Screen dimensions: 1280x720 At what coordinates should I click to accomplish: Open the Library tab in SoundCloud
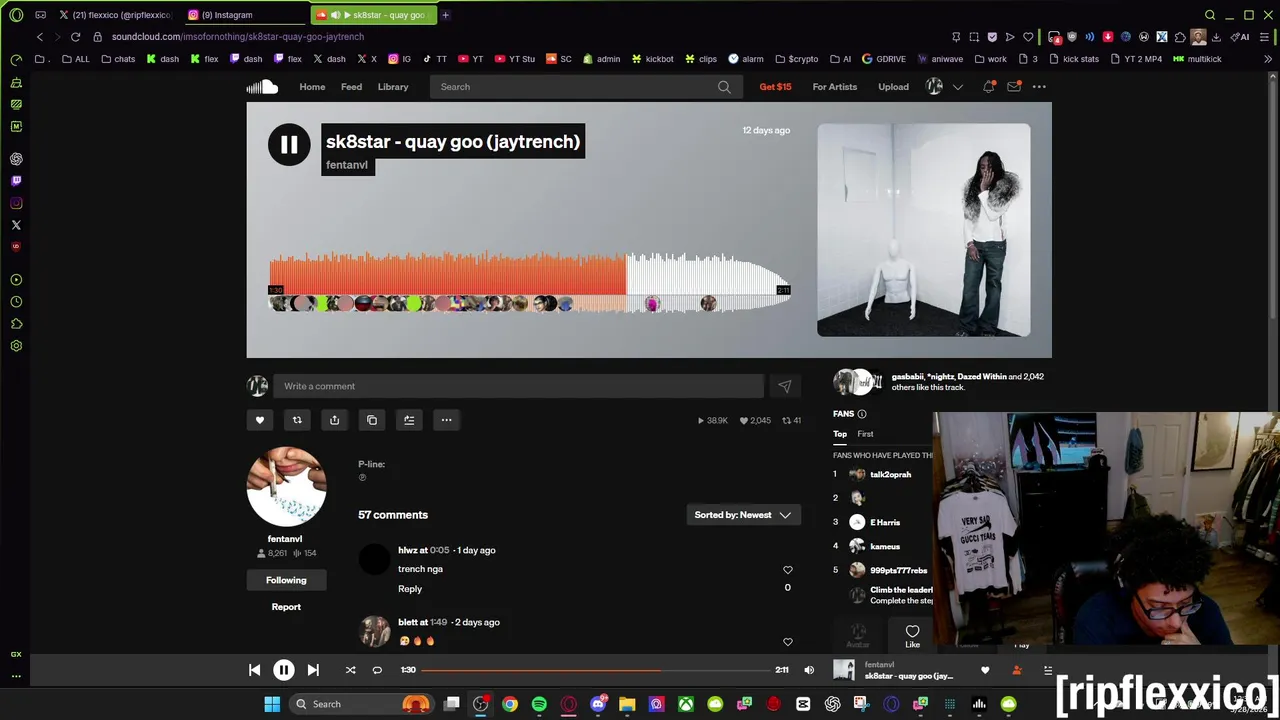[x=393, y=87]
